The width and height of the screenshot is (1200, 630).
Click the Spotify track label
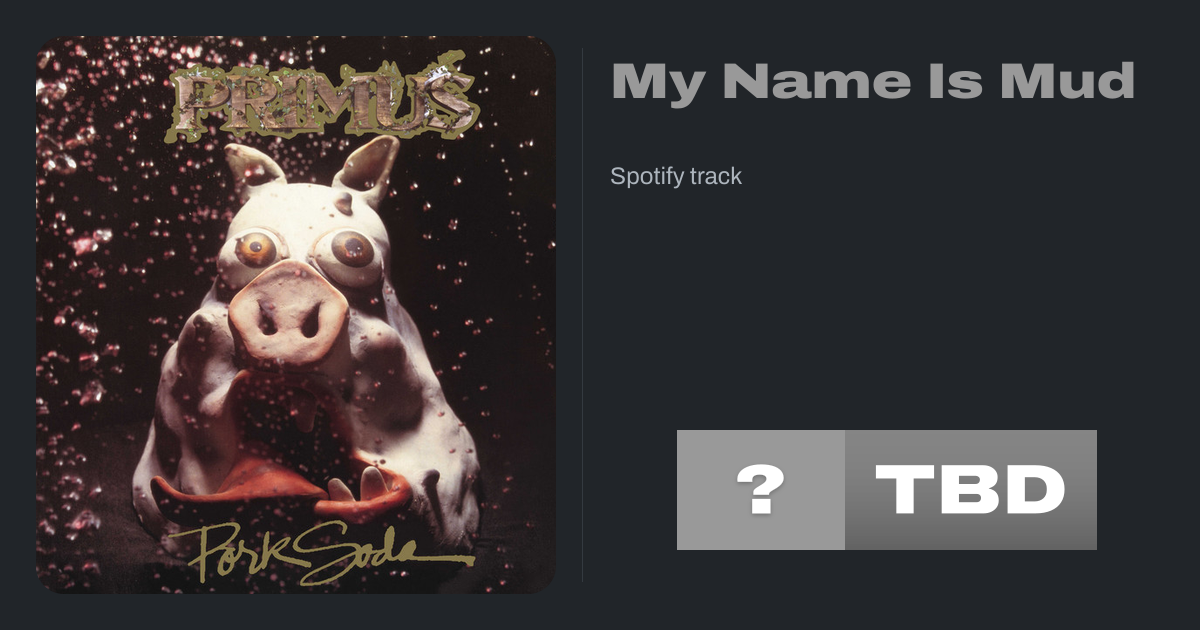pos(676,177)
